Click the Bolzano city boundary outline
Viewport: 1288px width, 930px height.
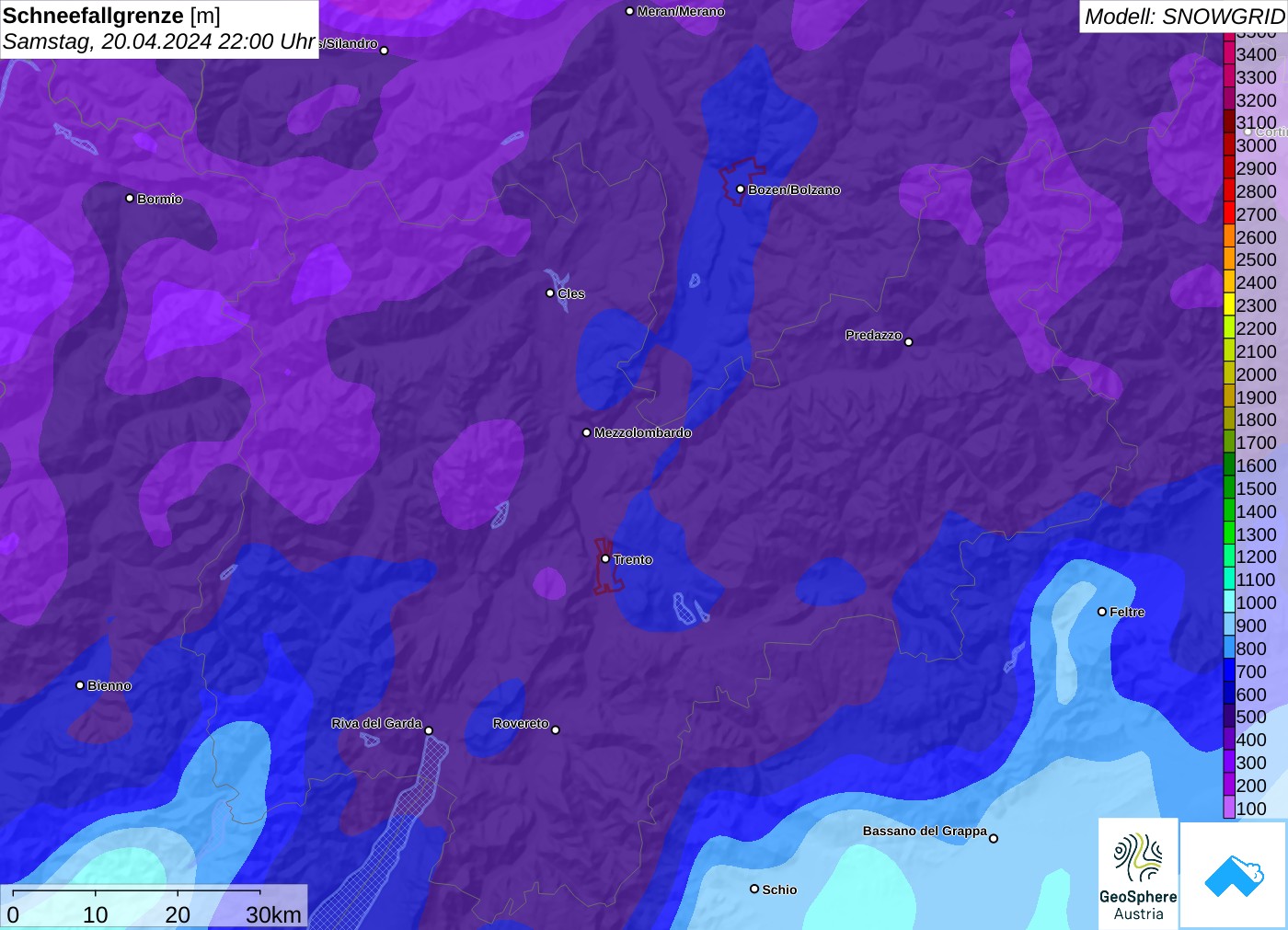[x=741, y=181]
